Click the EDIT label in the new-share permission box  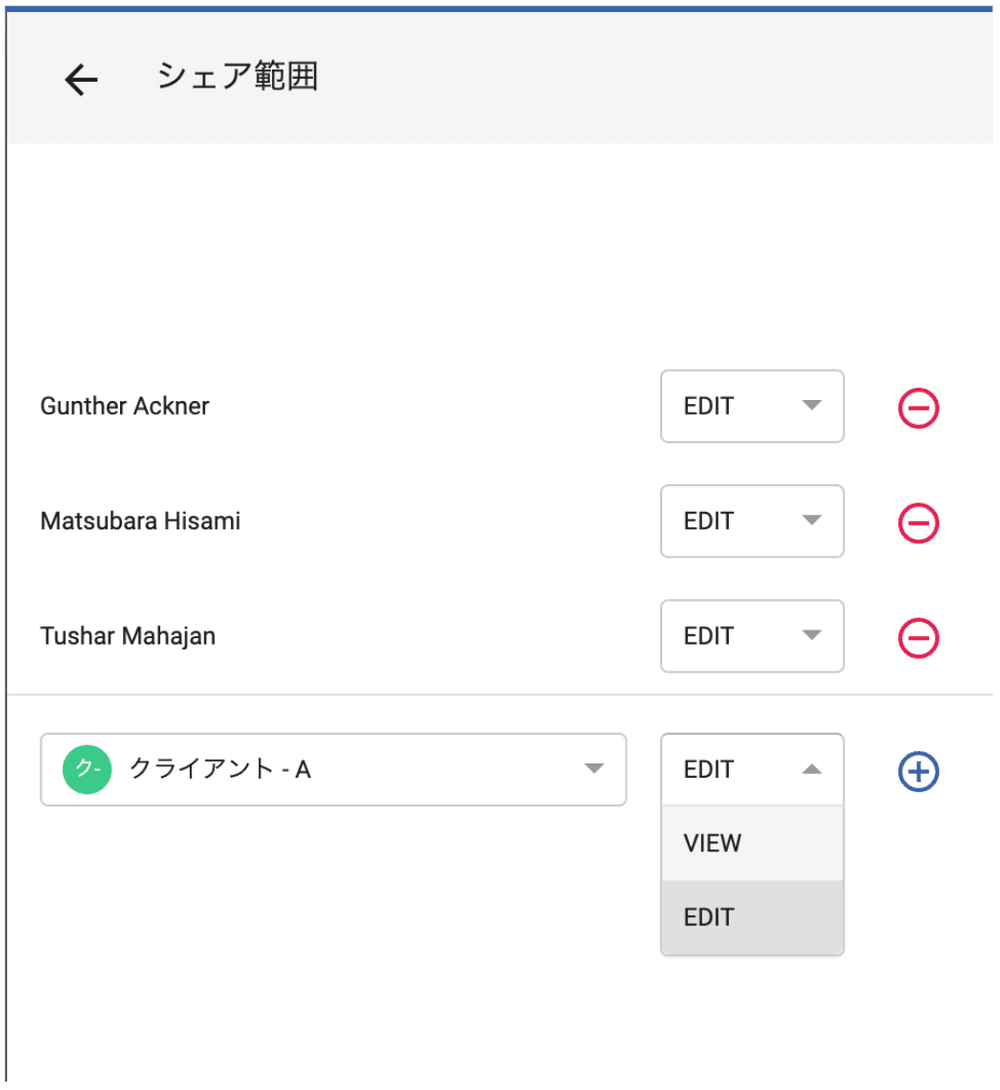coord(709,770)
